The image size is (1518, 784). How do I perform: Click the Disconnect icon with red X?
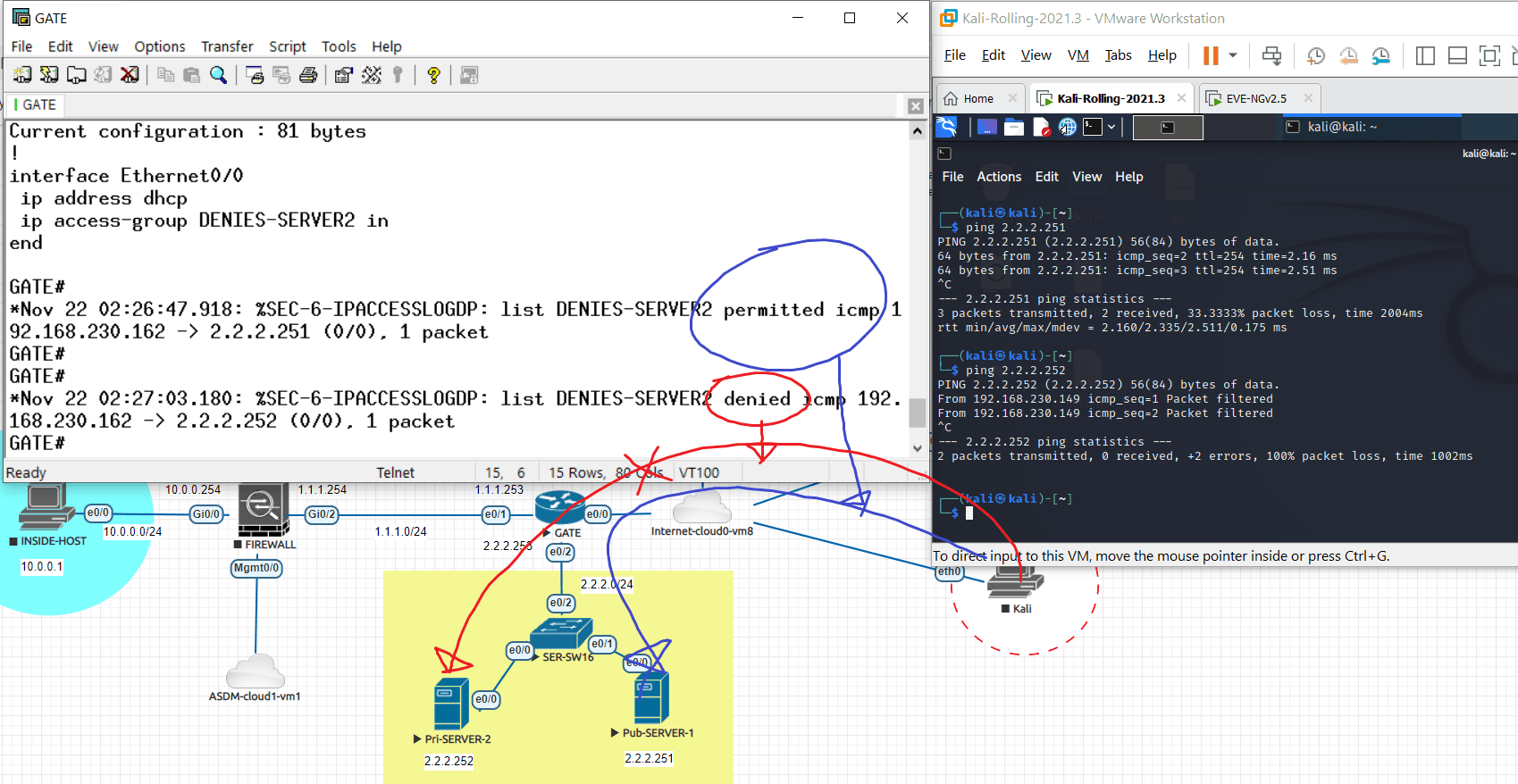pos(130,75)
